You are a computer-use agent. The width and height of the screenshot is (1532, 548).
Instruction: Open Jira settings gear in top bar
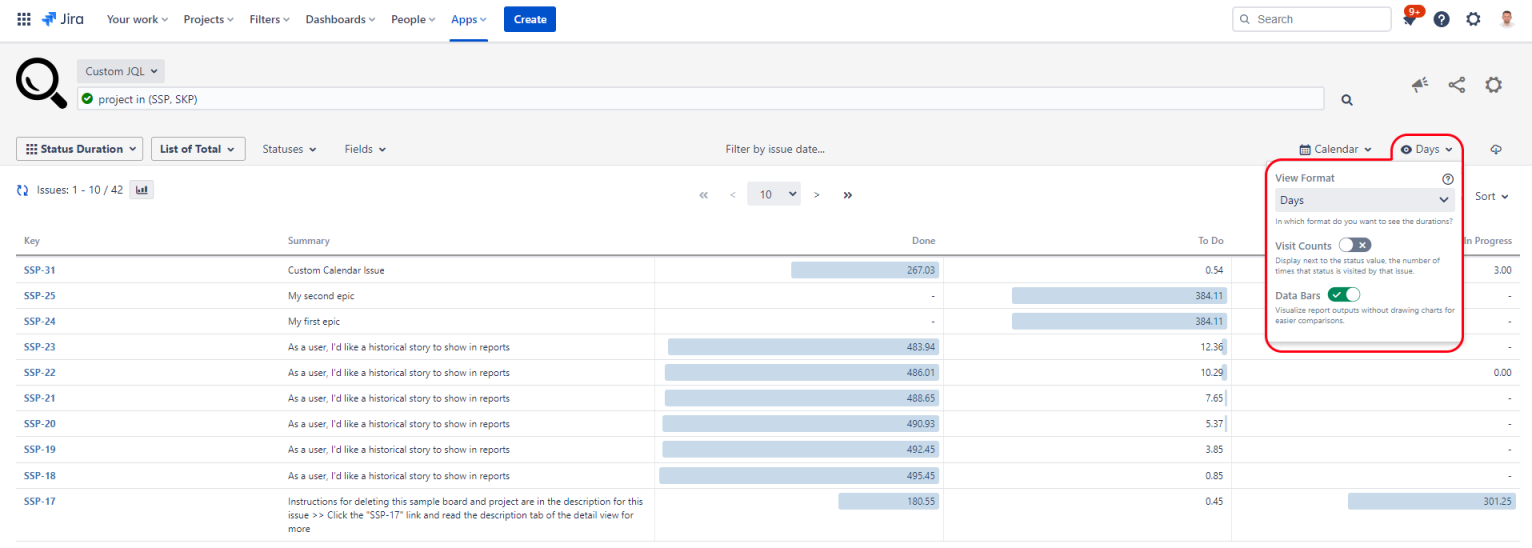click(1473, 19)
